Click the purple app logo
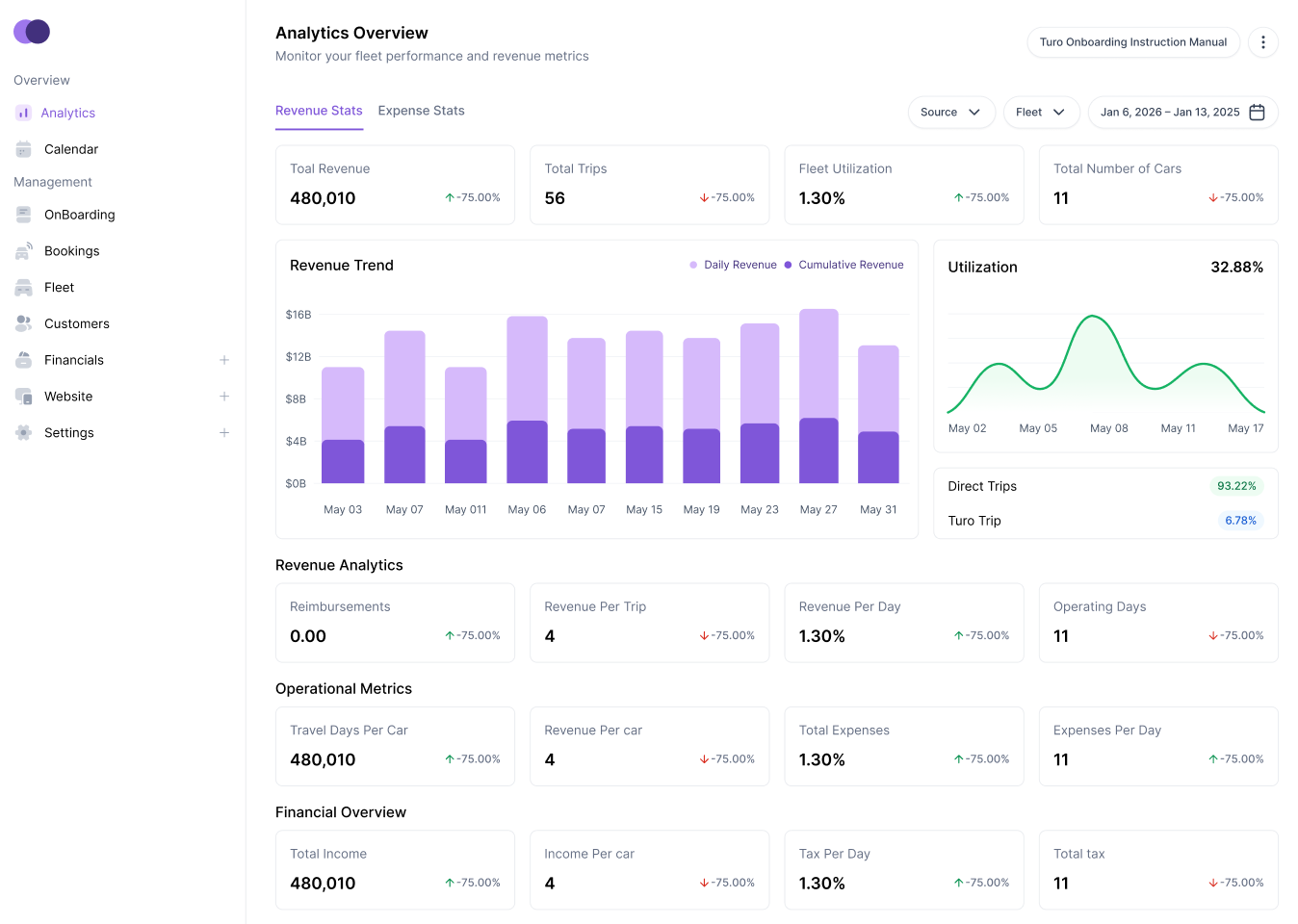Viewport: 1298px width, 924px height. [x=32, y=32]
